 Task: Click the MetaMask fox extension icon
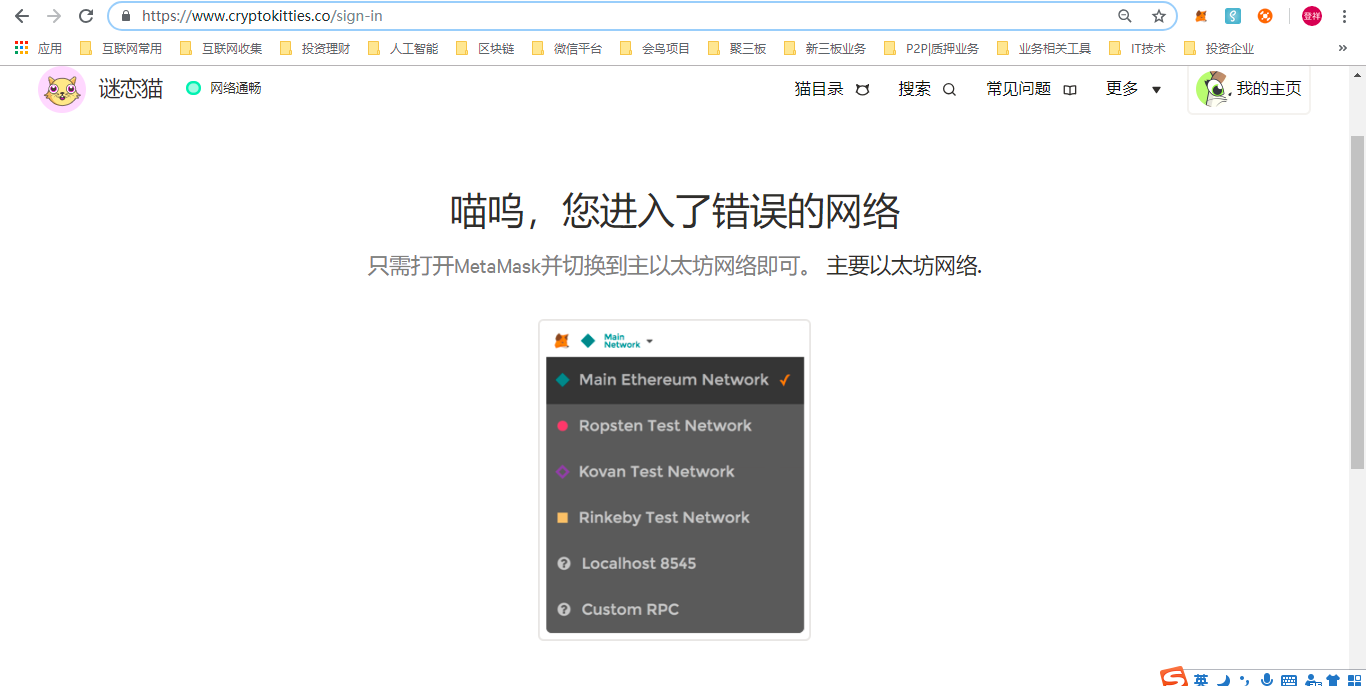[x=1201, y=16]
